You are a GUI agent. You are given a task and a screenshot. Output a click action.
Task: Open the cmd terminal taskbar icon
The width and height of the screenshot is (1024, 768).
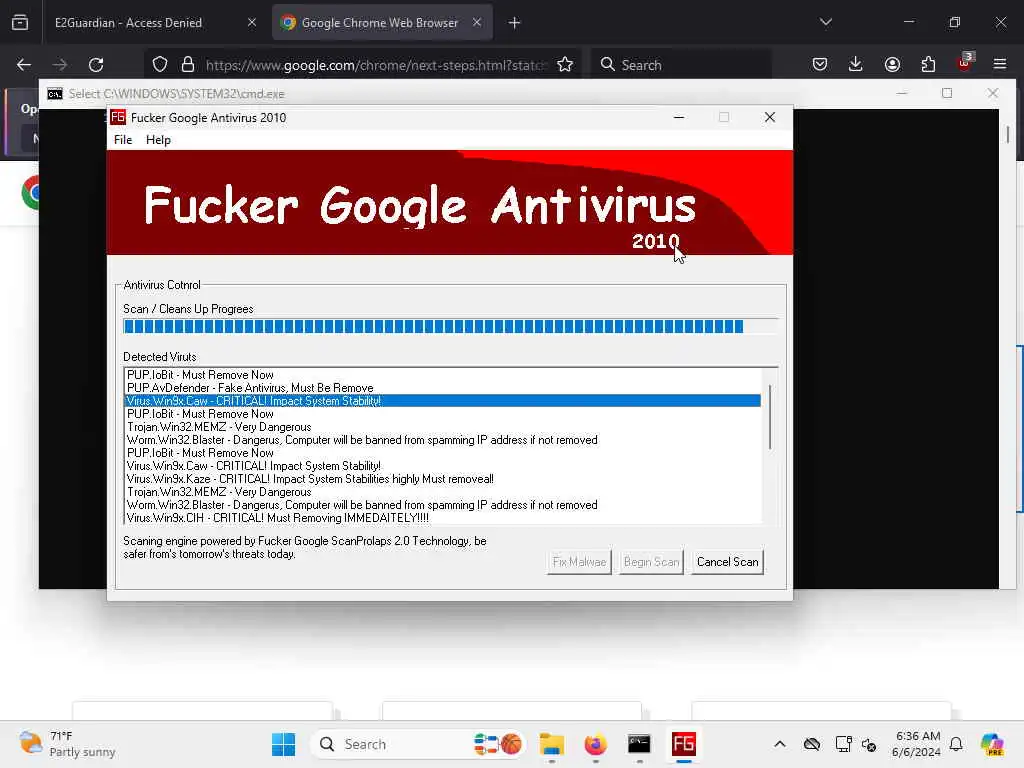pos(639,744)
